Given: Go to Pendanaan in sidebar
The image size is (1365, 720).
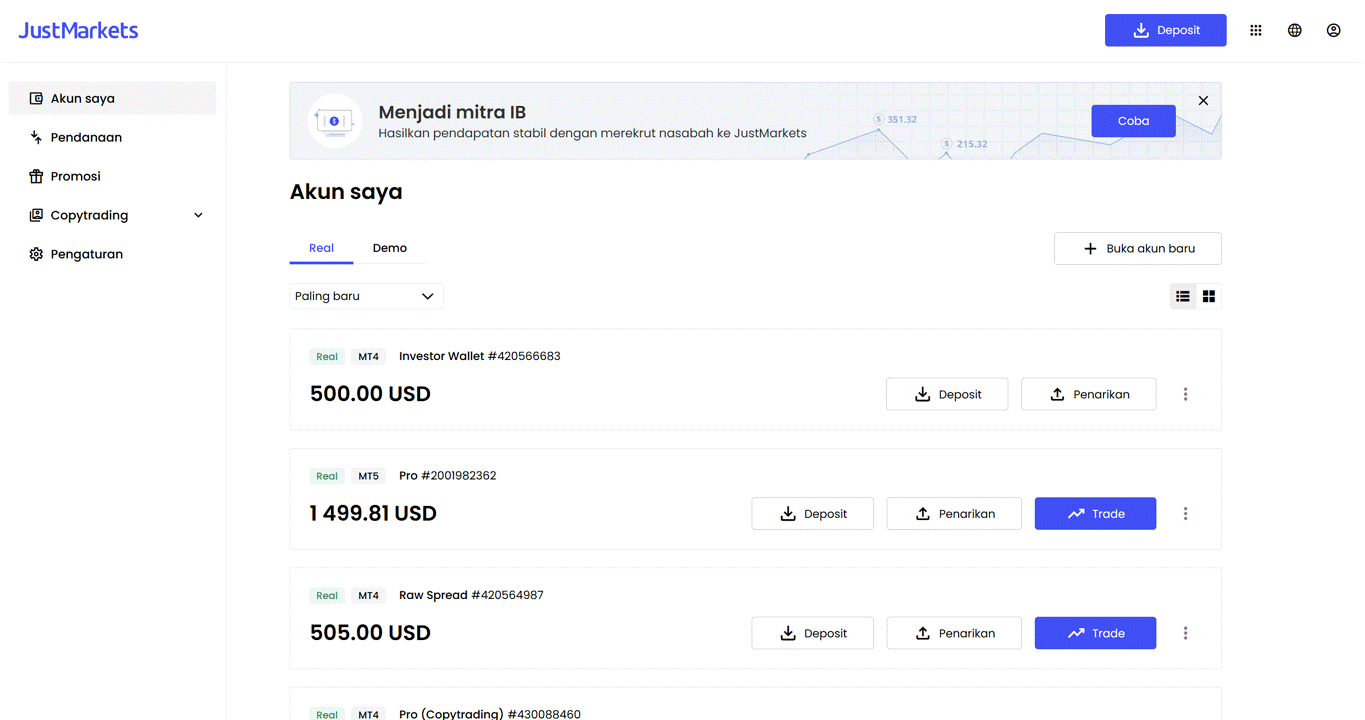Looking at the screenshot, I should click(112, 137).
